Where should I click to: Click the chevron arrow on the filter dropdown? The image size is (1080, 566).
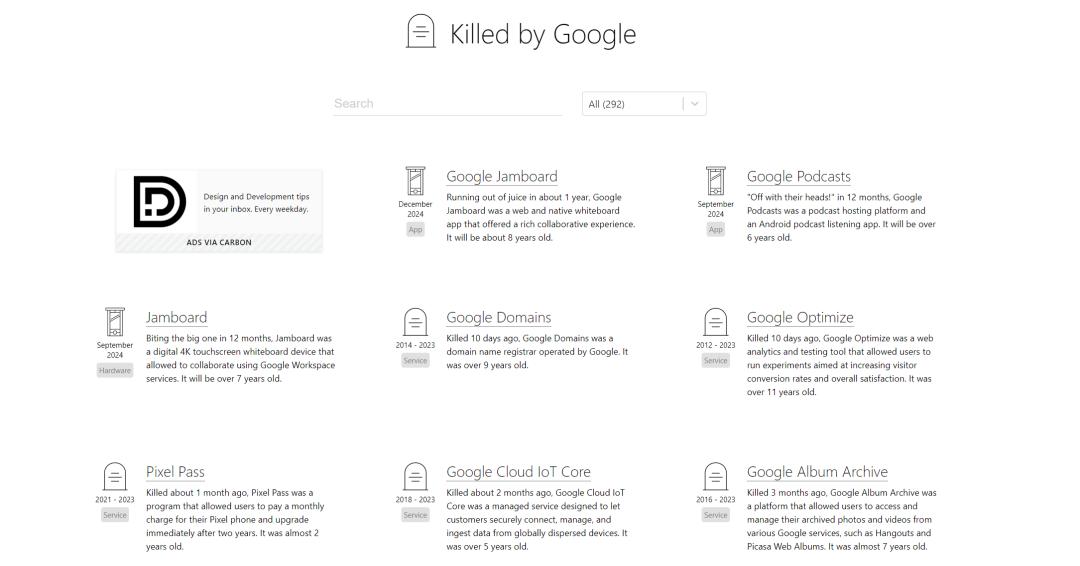pyautogui.click(x=695, y=104)
